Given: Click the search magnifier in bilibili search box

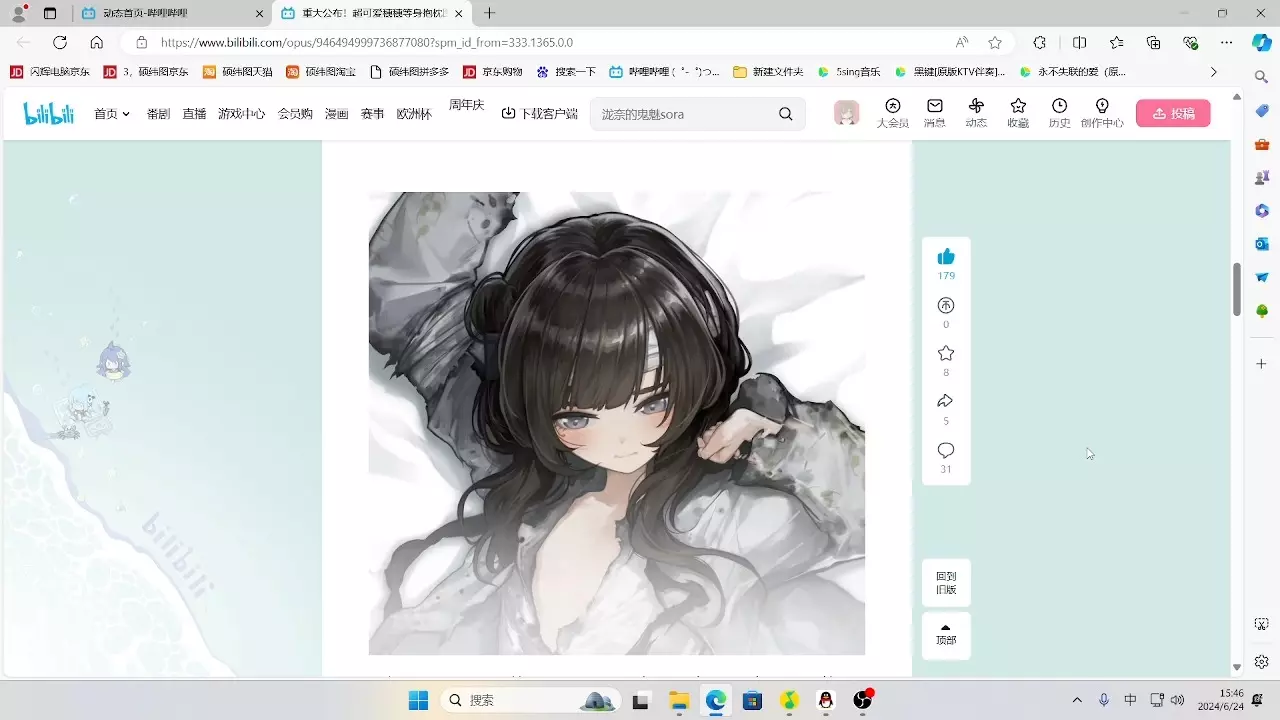Looking at the screenshot, I should (x=786, y=114).
